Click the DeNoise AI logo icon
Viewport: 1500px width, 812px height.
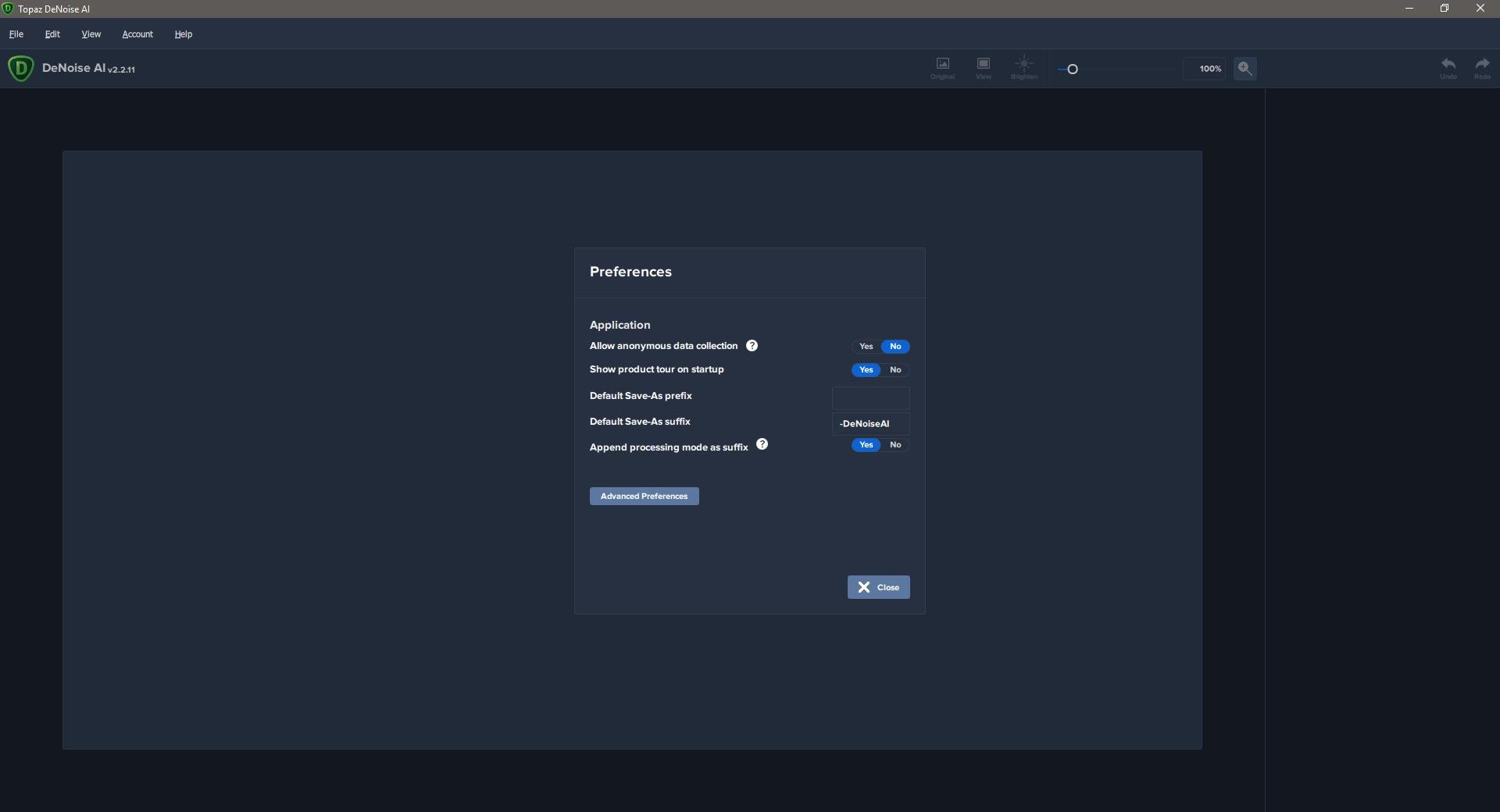click(x=21, y=68)
